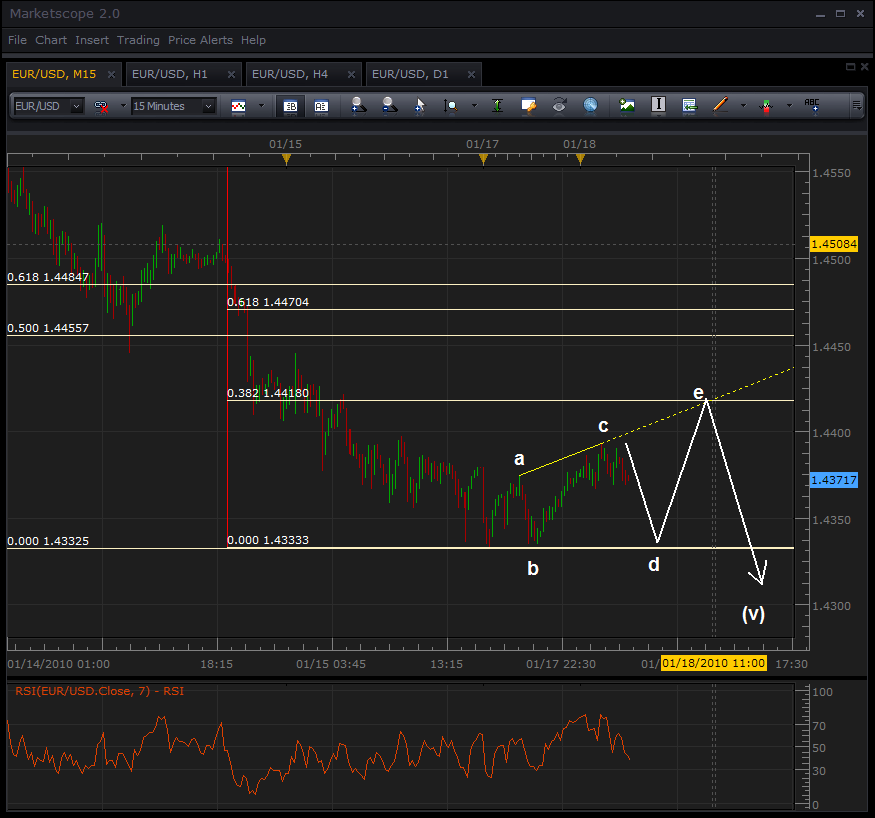This screenshot has height=818, width=875.
Task: Click the 1.45084 yellow price label
Action: [x=833, y=244]
